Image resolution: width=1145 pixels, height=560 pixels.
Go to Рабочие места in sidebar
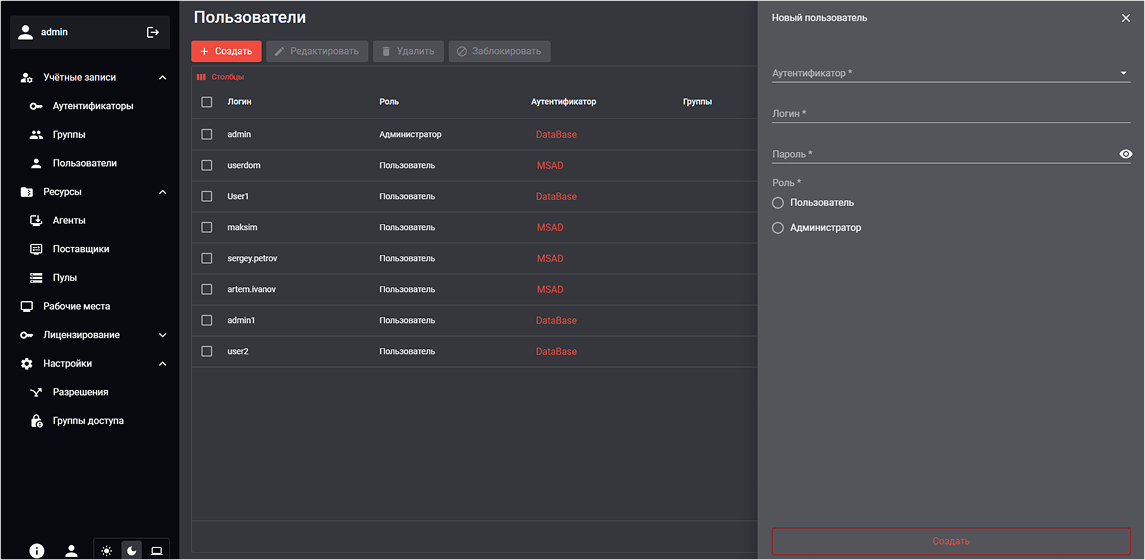76,306
